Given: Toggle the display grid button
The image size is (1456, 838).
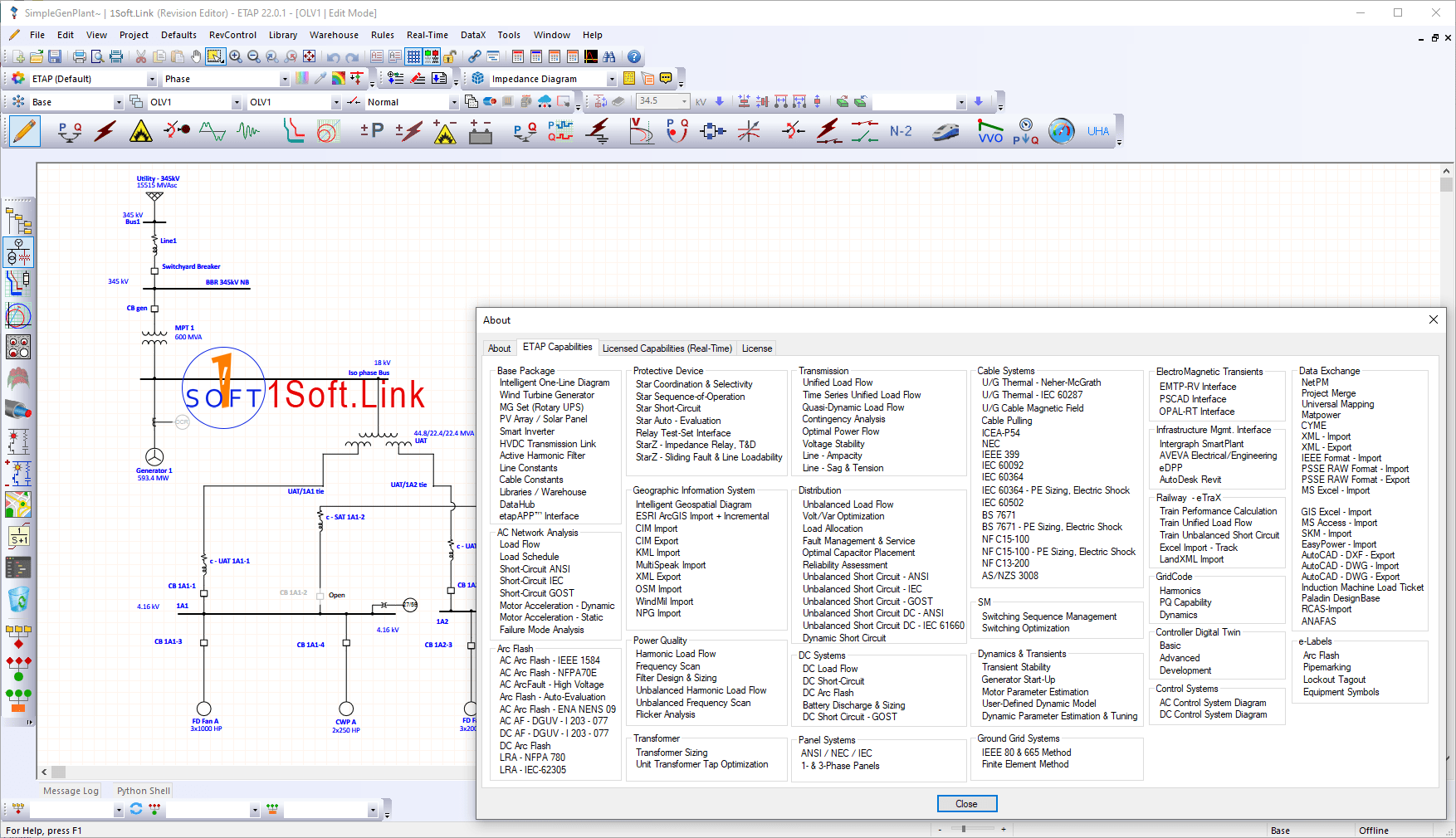Looking at the screenshot, I should click(x=413, y=56).
